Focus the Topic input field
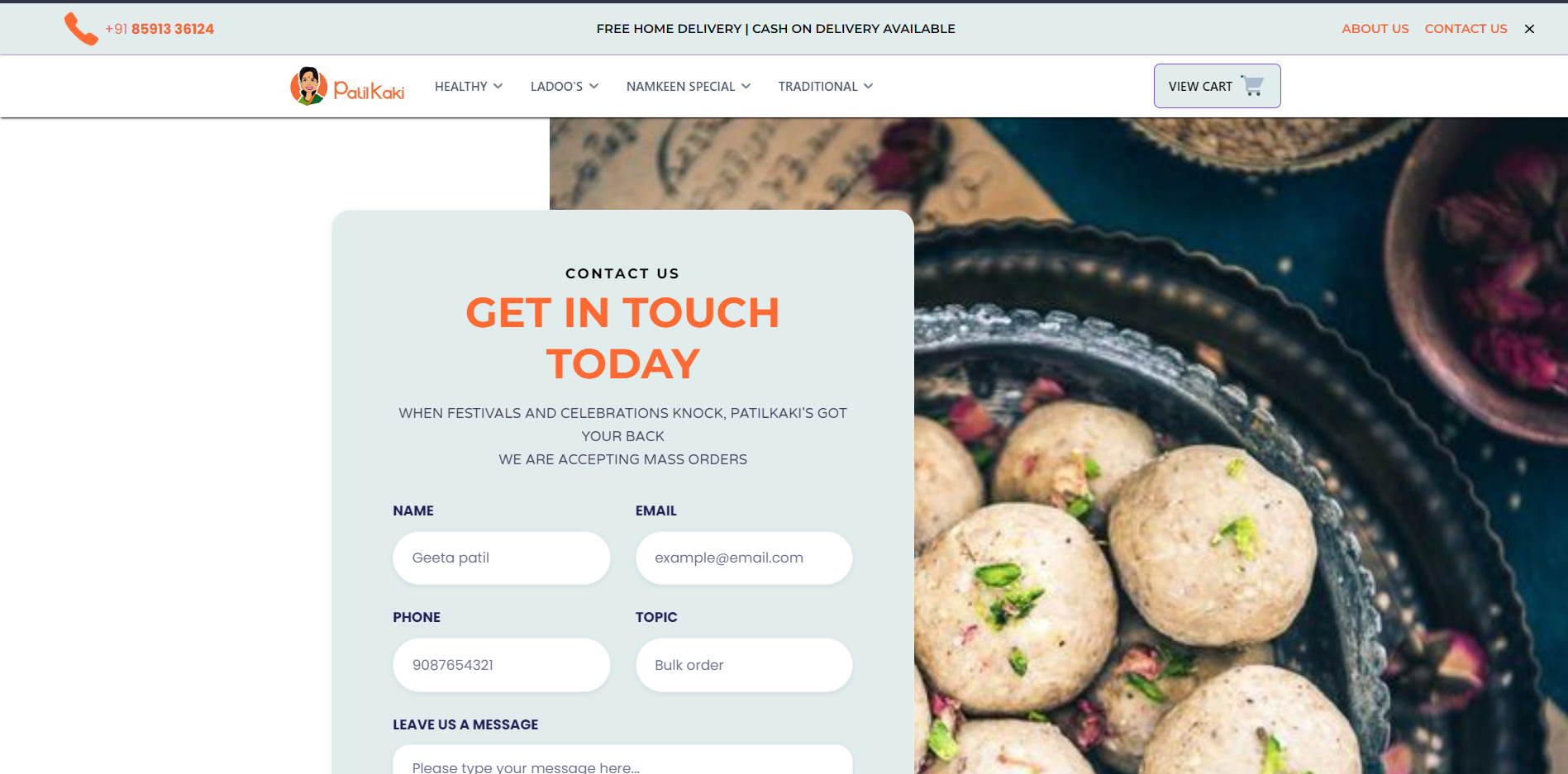Screen dimensions: 1568x774 click(x=744, y=665)
